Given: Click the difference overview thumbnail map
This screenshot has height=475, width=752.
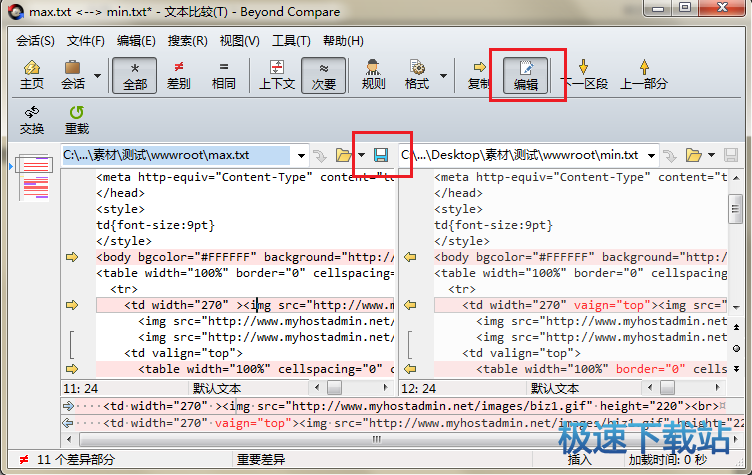Looking at the screenshot, I should 35,177.
